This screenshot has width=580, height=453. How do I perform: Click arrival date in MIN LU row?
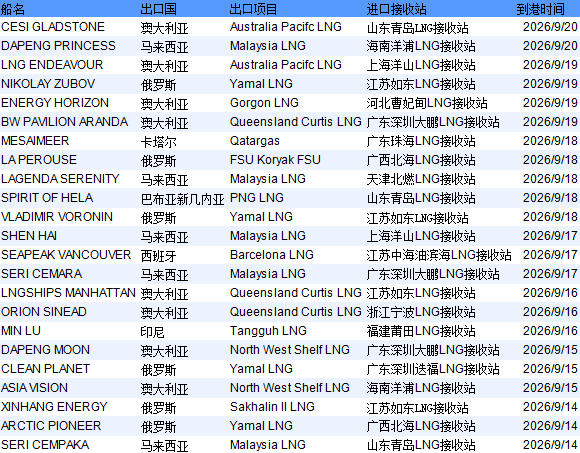[550, 331]
